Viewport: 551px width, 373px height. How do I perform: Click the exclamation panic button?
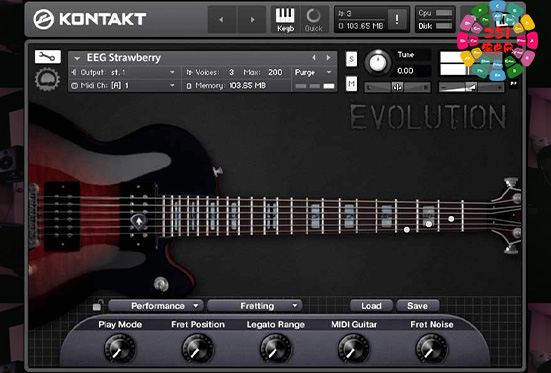(x=397, y=19)
